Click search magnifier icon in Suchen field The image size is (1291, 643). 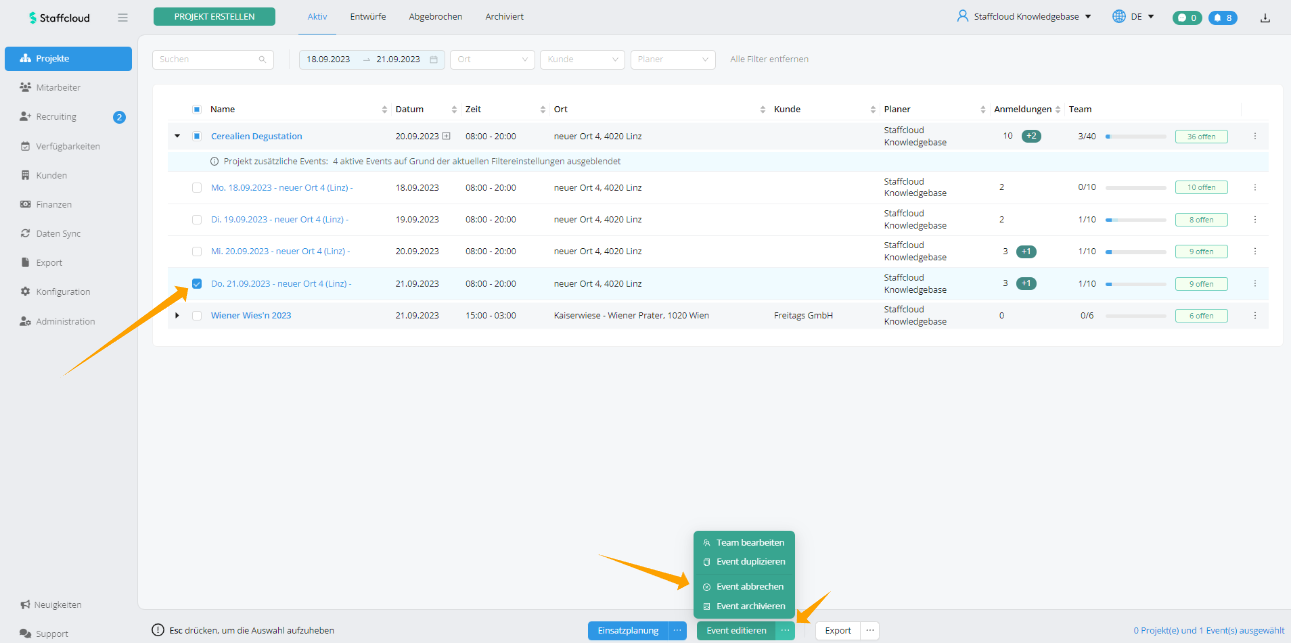click(263, 59)
